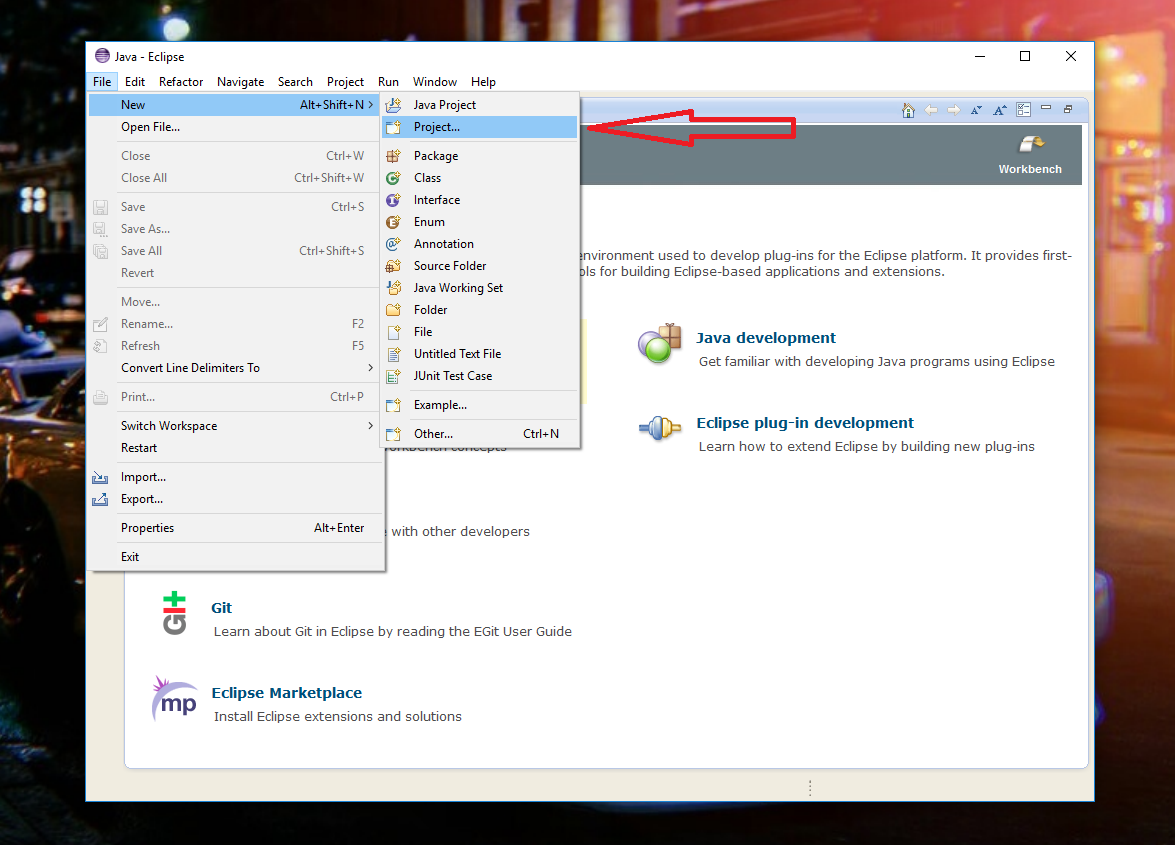Screen dimensions: 1175x845
Task: Minimize the Welcome view panel
Action: click(1046, 108)
